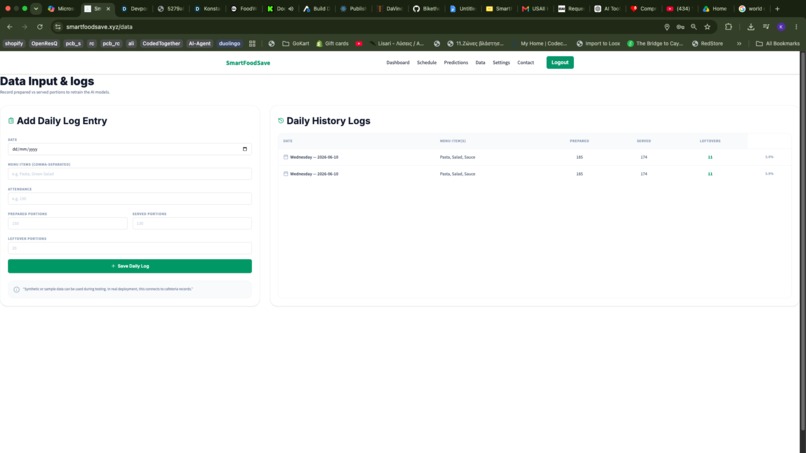Switch to the Devpost tab
Viewport: 806px width, 453px height.
click(x=134, y=9)
